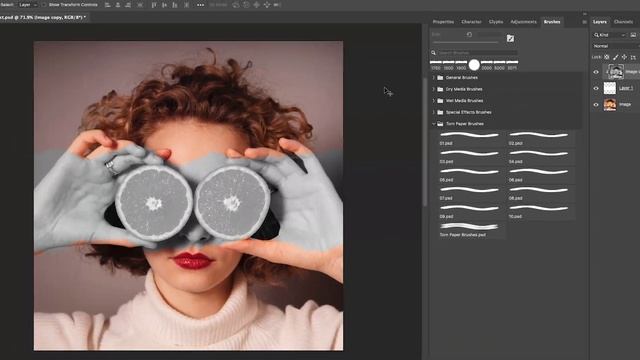Screen dimensions: 640x360
Task: Click the General Brushes folder icon
Action: 440,78
